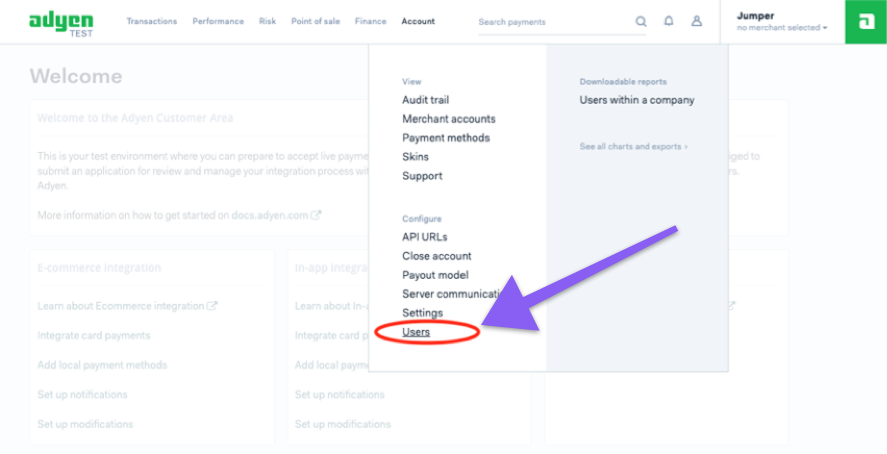Click the Account menu
The height and width of the screenshot is (454, 887).
[x=418, y=21]
